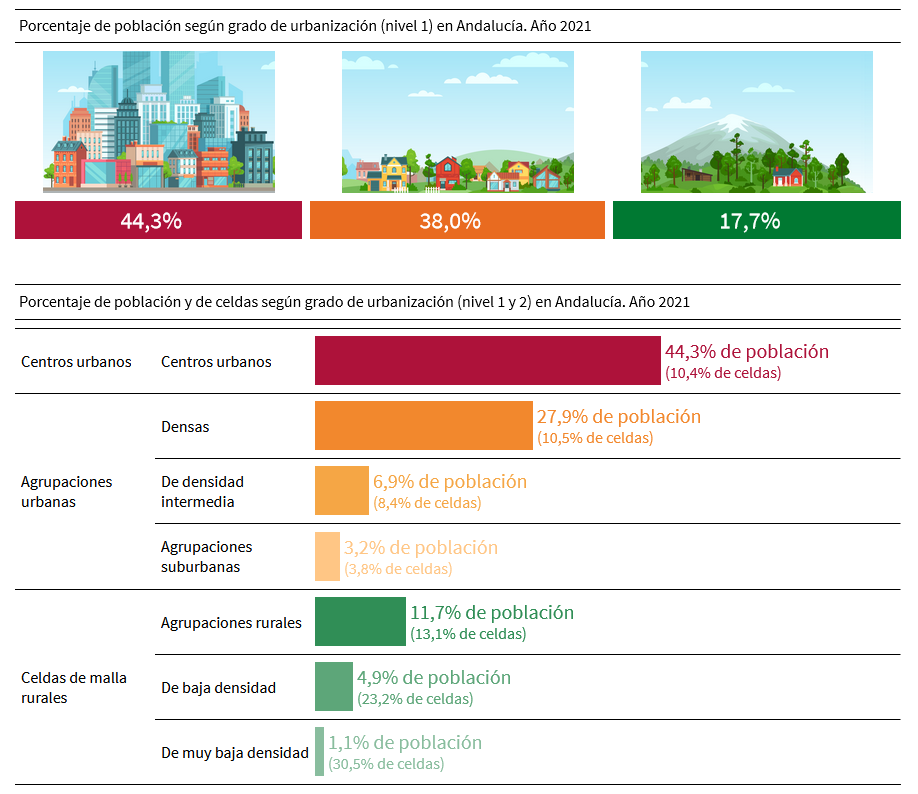
Task: Click the orange Densas bar
Action: [423, 426]
